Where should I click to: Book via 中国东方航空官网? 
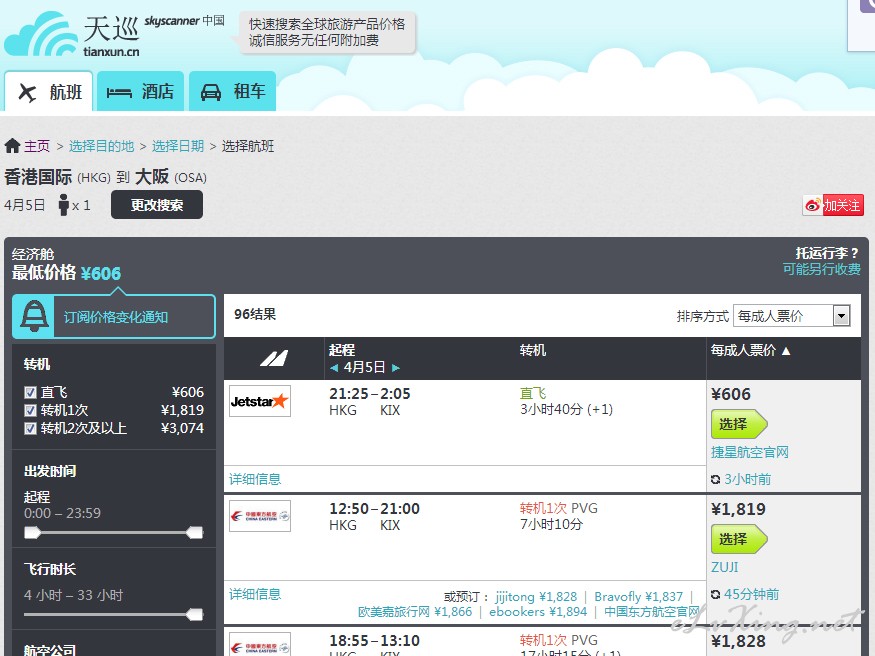coord(652,612)
